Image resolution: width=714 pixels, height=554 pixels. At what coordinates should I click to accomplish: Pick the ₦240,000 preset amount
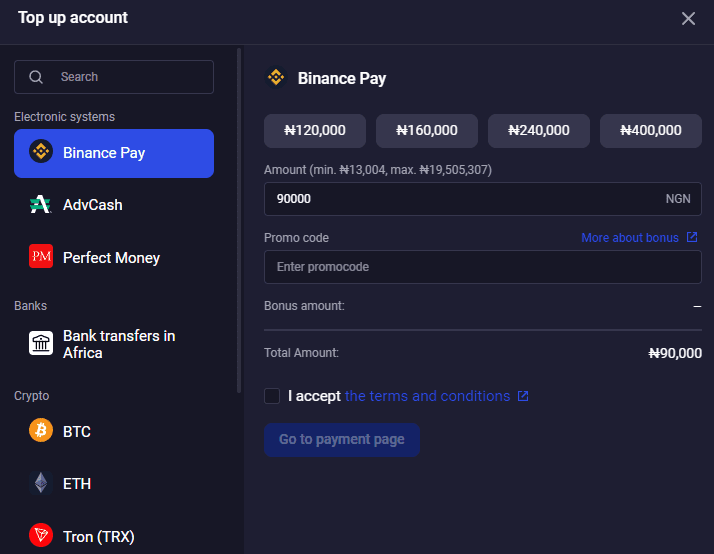(x=539, y=131)
